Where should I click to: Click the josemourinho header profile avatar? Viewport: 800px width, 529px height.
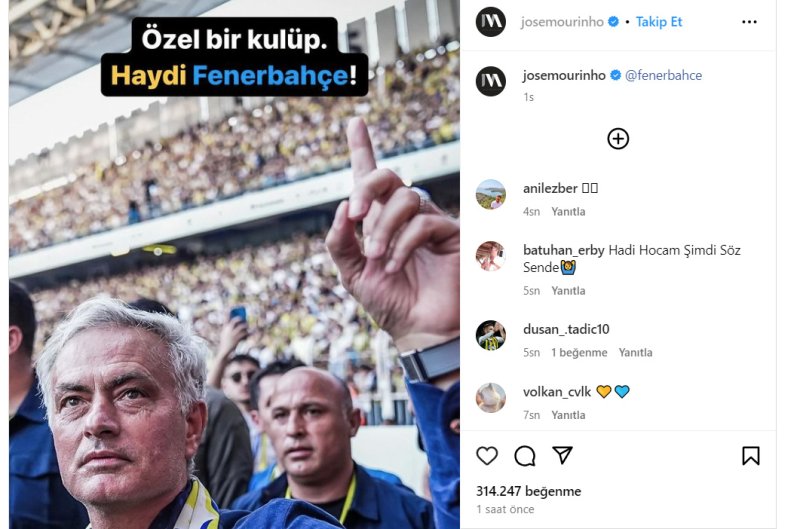pyautogui.click(x=491, y=21)
